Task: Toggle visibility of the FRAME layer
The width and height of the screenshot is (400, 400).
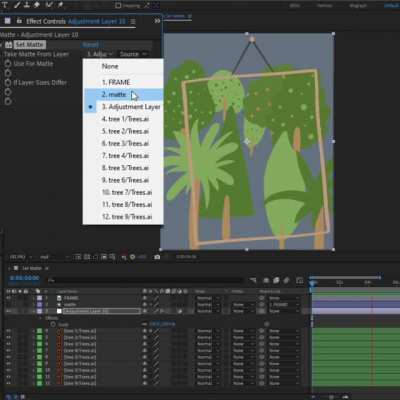Action: [8, 298]
